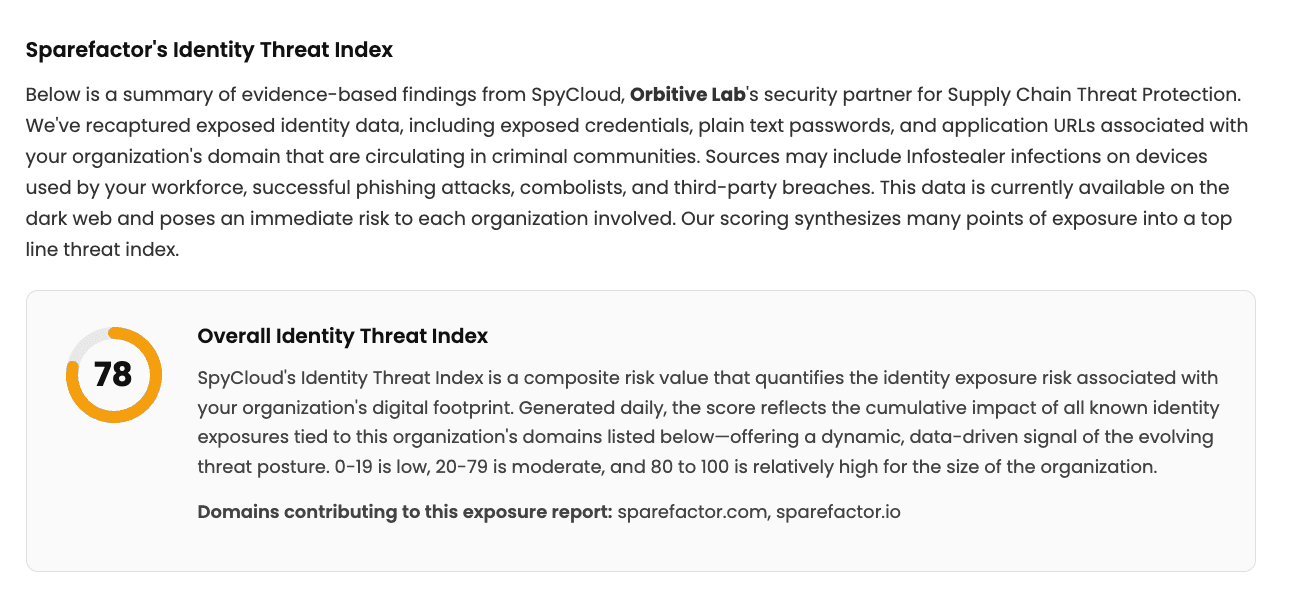Select the "Sparefactor's Identity Threat Index" heading
The height and width of the screenshot is (595, 1294).
[209, 50]
